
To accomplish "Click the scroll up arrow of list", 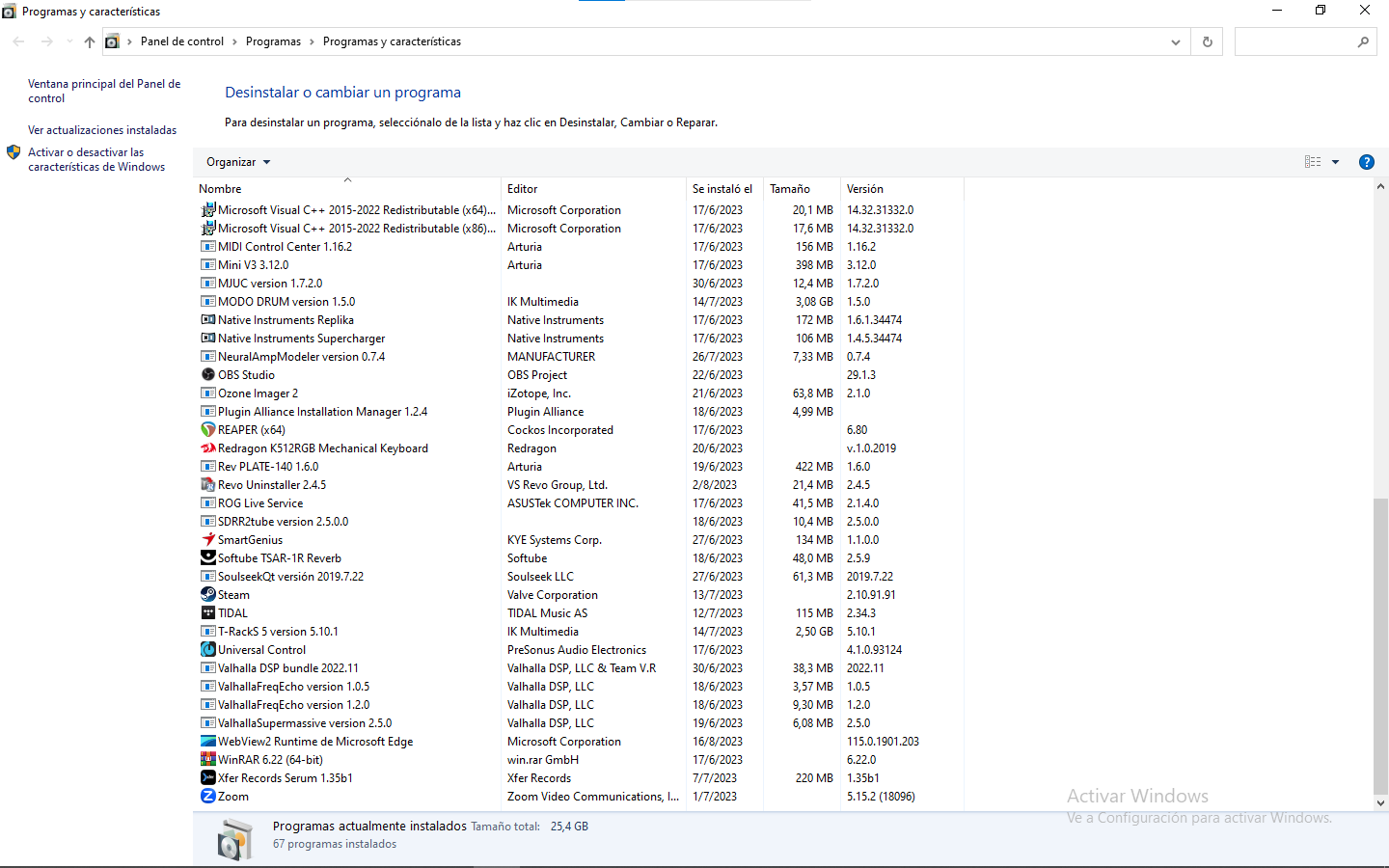I will point(1380,186).
